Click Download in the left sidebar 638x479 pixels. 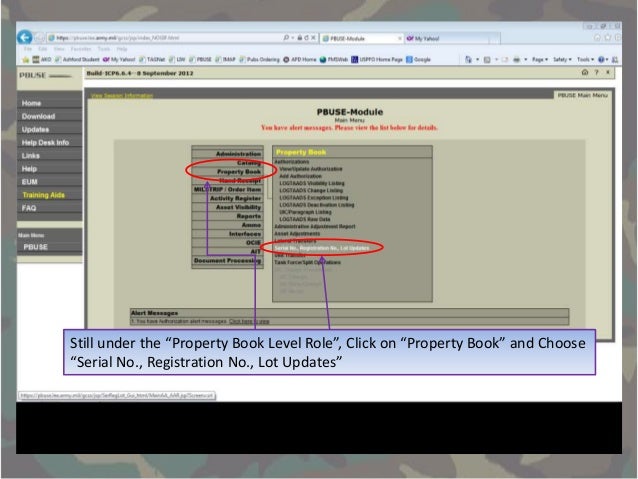coord(49,116)
